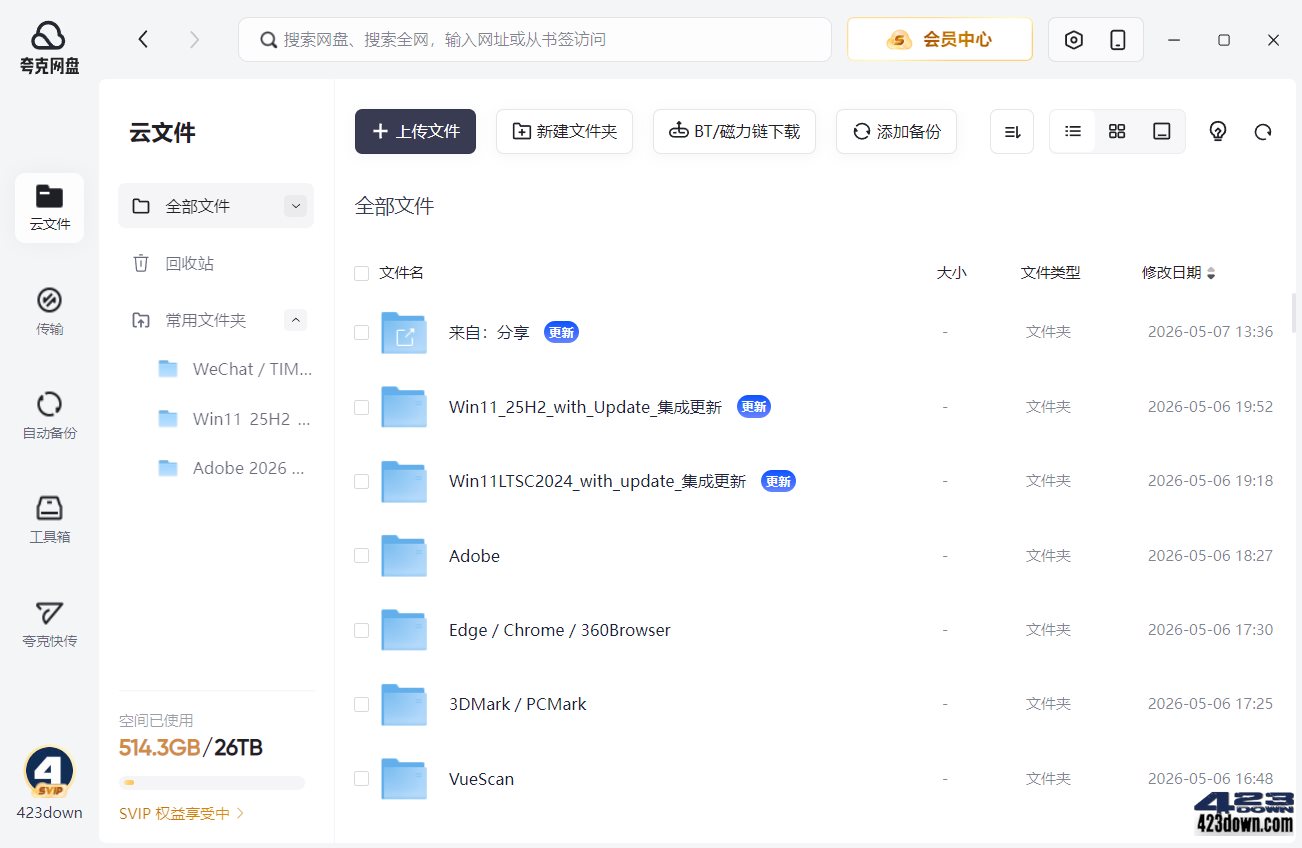Refresh the file list
This screenshot has width=1302, height=848.
(x=1263, y=132)
